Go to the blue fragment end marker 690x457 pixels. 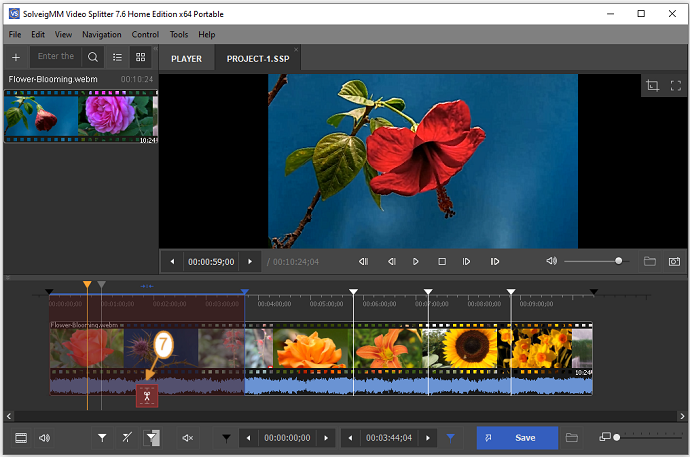[451, 438]
